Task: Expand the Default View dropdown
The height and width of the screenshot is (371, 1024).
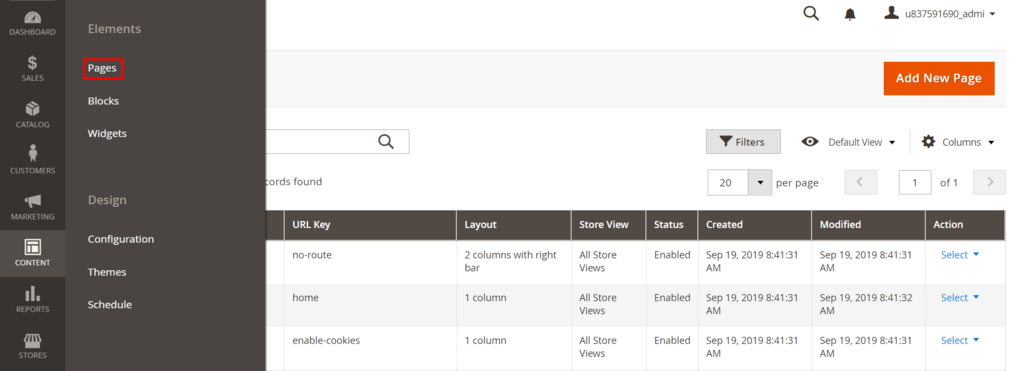Action: click(x=848, y=142)
